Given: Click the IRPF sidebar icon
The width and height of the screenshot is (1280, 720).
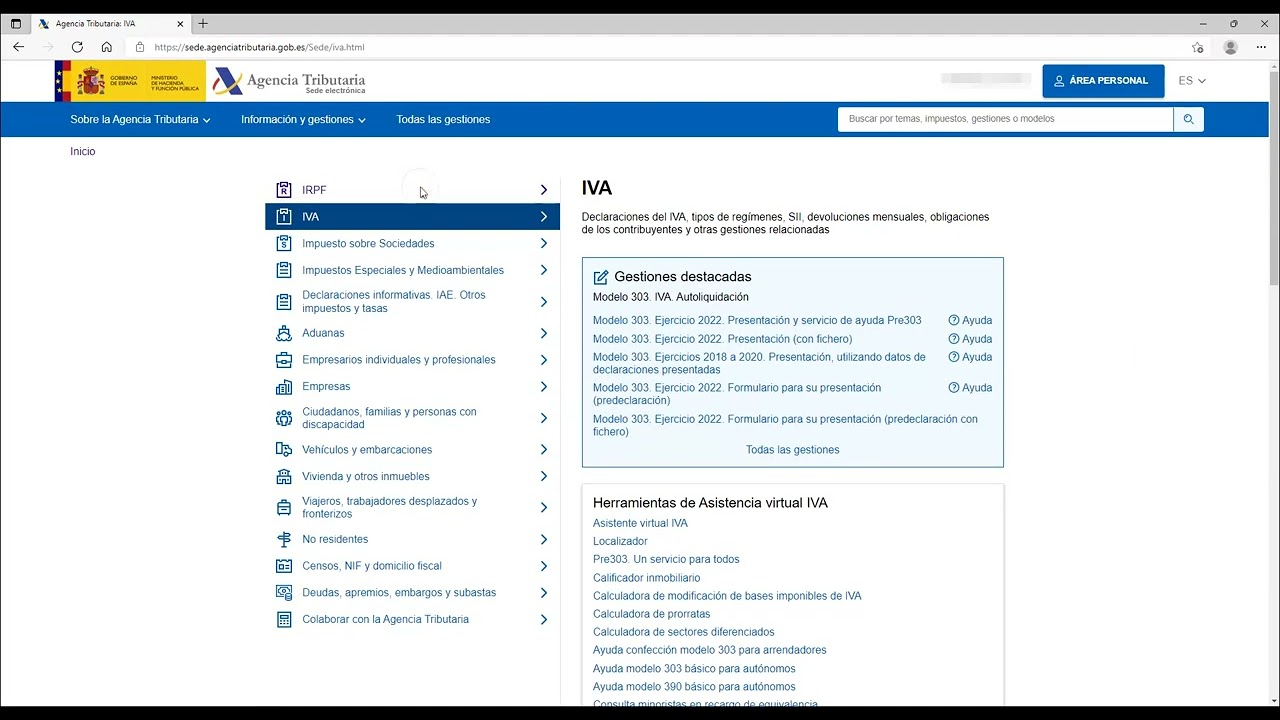Looking at the screenshot, I should click(284, 190).
